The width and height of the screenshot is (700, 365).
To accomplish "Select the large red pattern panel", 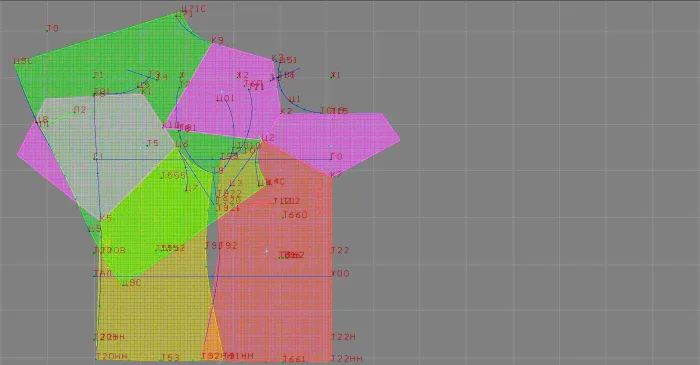I will 286,268.
